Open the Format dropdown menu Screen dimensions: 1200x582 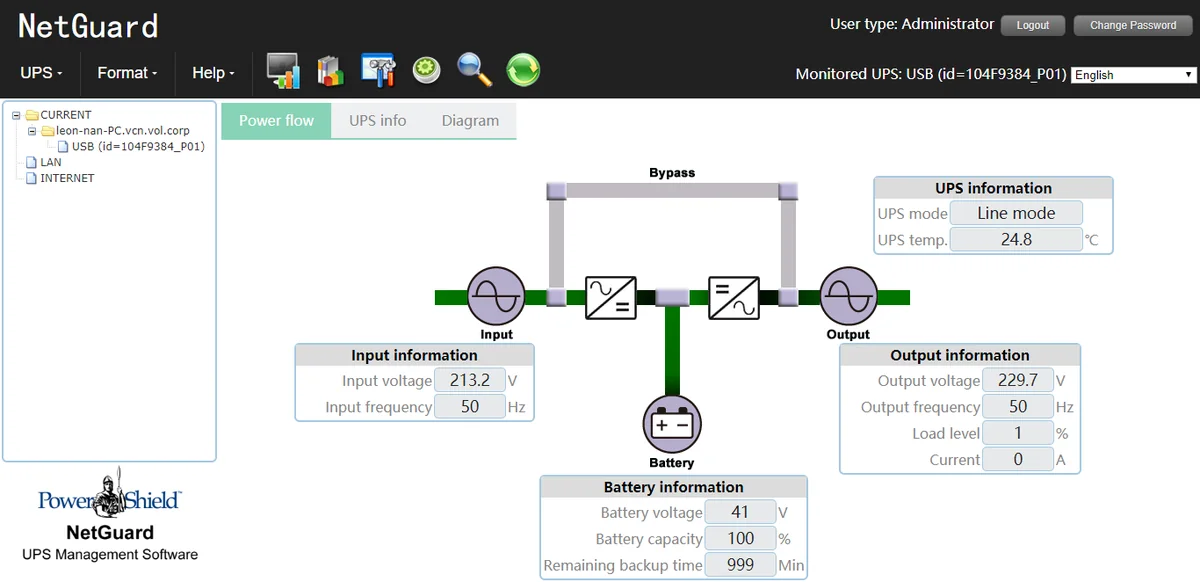pyautogui.click(x=126, y=73)
